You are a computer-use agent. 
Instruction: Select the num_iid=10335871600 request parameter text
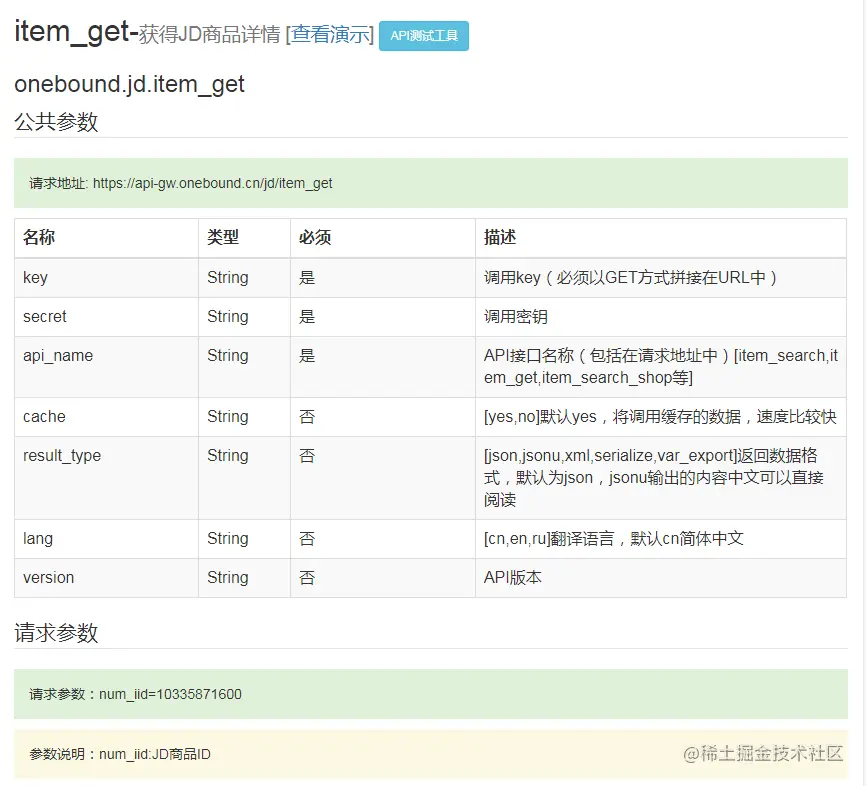tap(170, 694)
